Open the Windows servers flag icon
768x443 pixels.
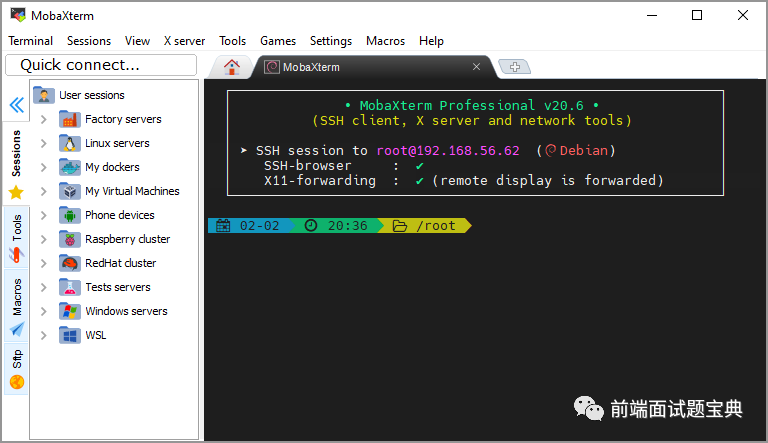pyautogui.click(x=70, y=311)
